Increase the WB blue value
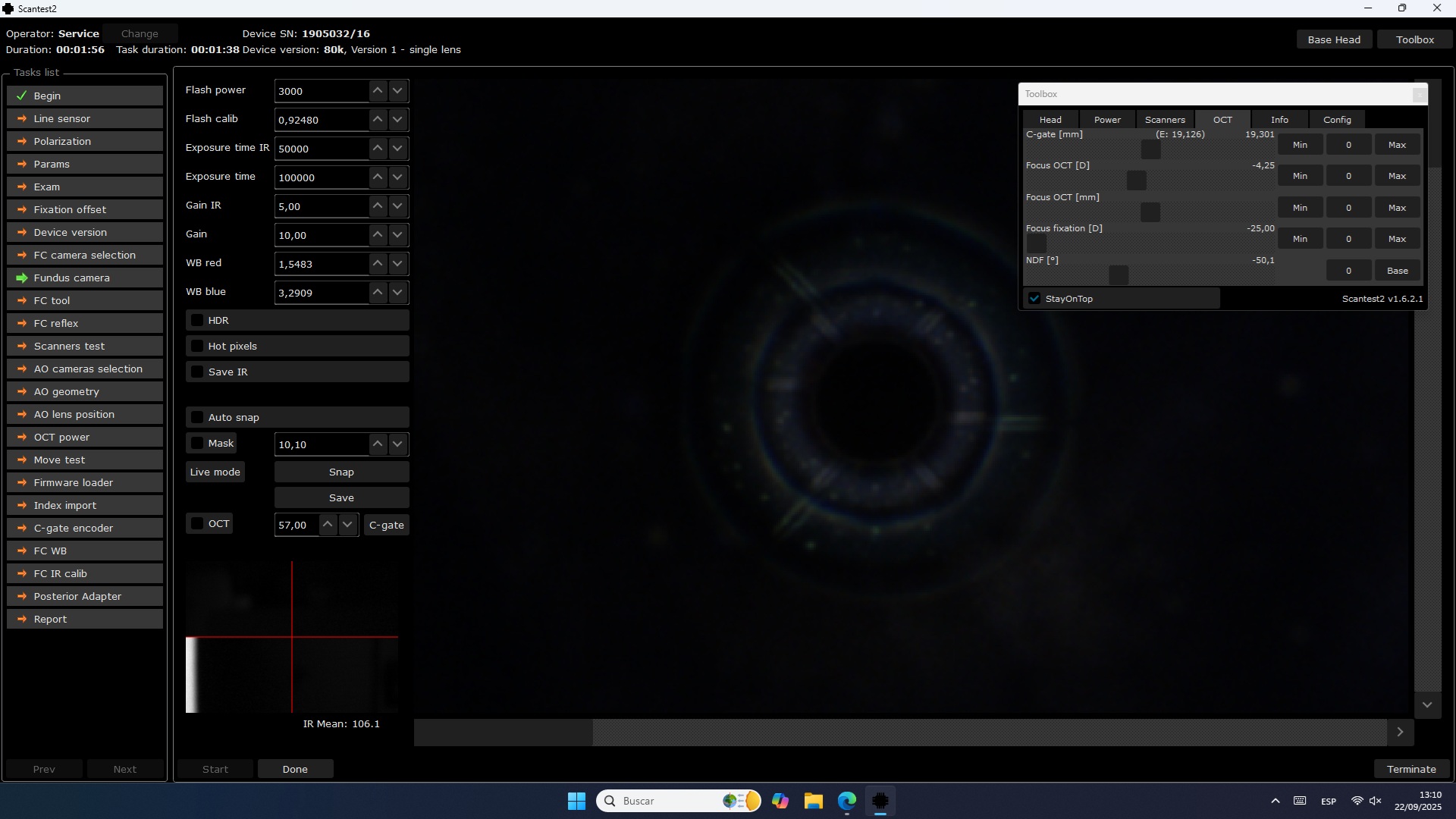The width and height of the screenshot is (1456, 819). (x=378, y=293)
